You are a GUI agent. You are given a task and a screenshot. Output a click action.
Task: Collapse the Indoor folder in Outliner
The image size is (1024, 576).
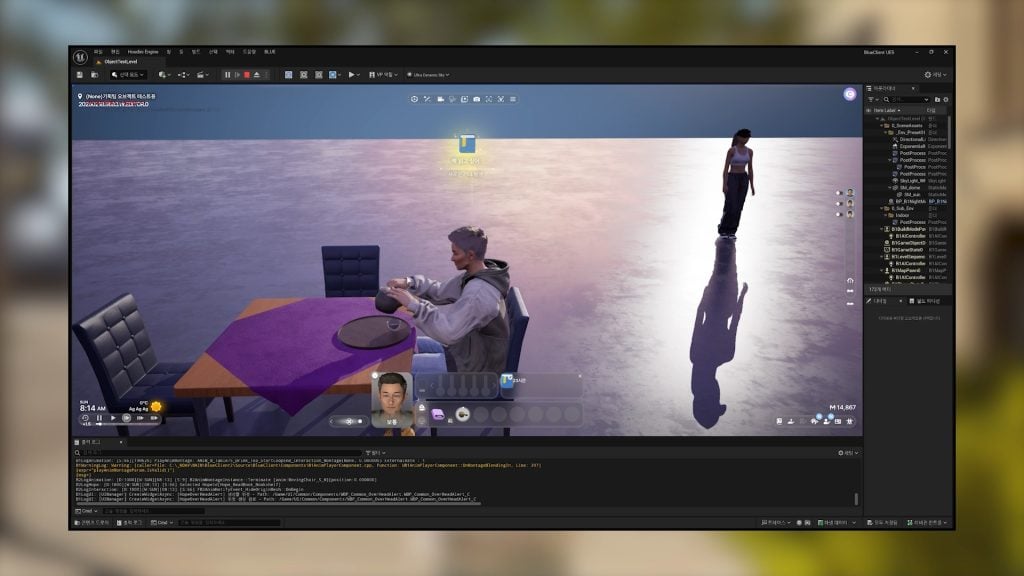point(885,215)
